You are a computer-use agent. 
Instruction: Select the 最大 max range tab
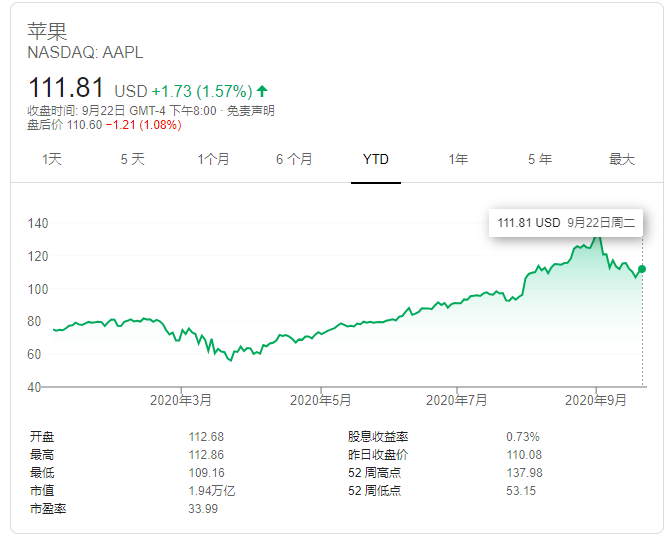[622, 159]
